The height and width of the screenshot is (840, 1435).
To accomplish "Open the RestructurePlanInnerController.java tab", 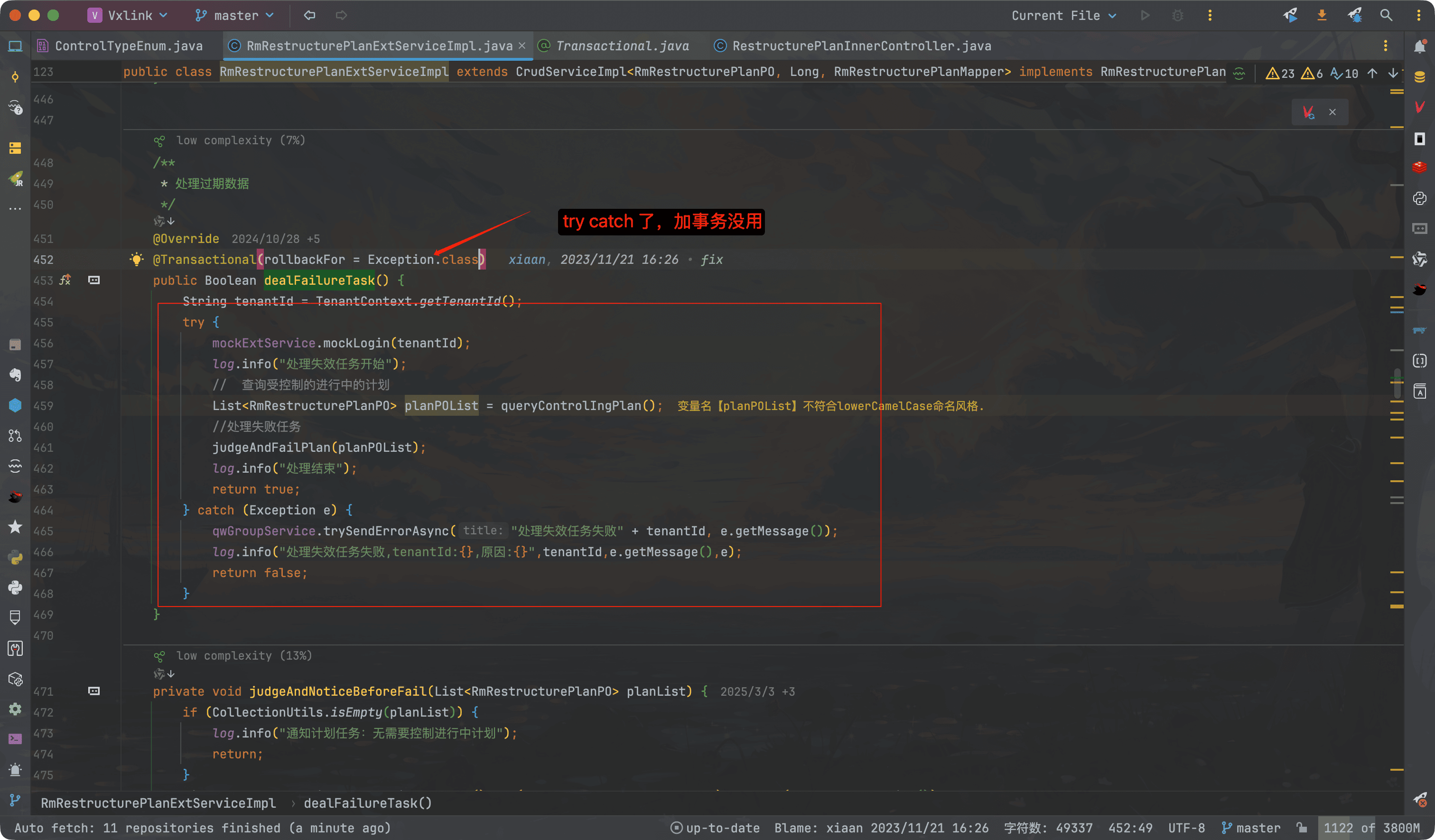I will click(852, 46).
